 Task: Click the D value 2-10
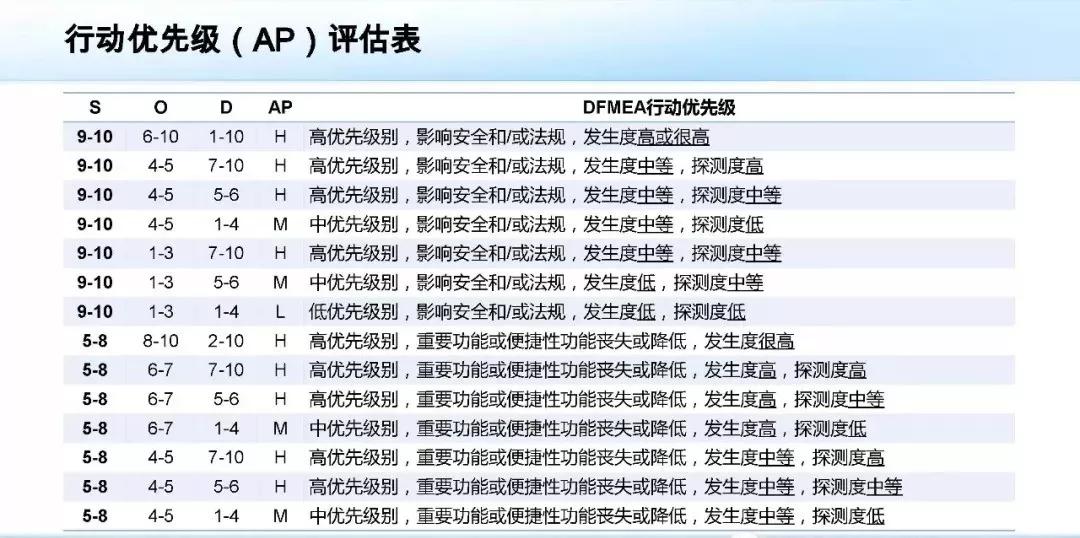pyautogui.click(x=226, y=340)
